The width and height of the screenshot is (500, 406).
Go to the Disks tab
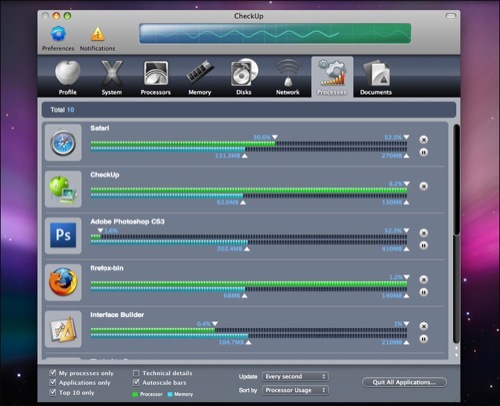pos(244,77)
